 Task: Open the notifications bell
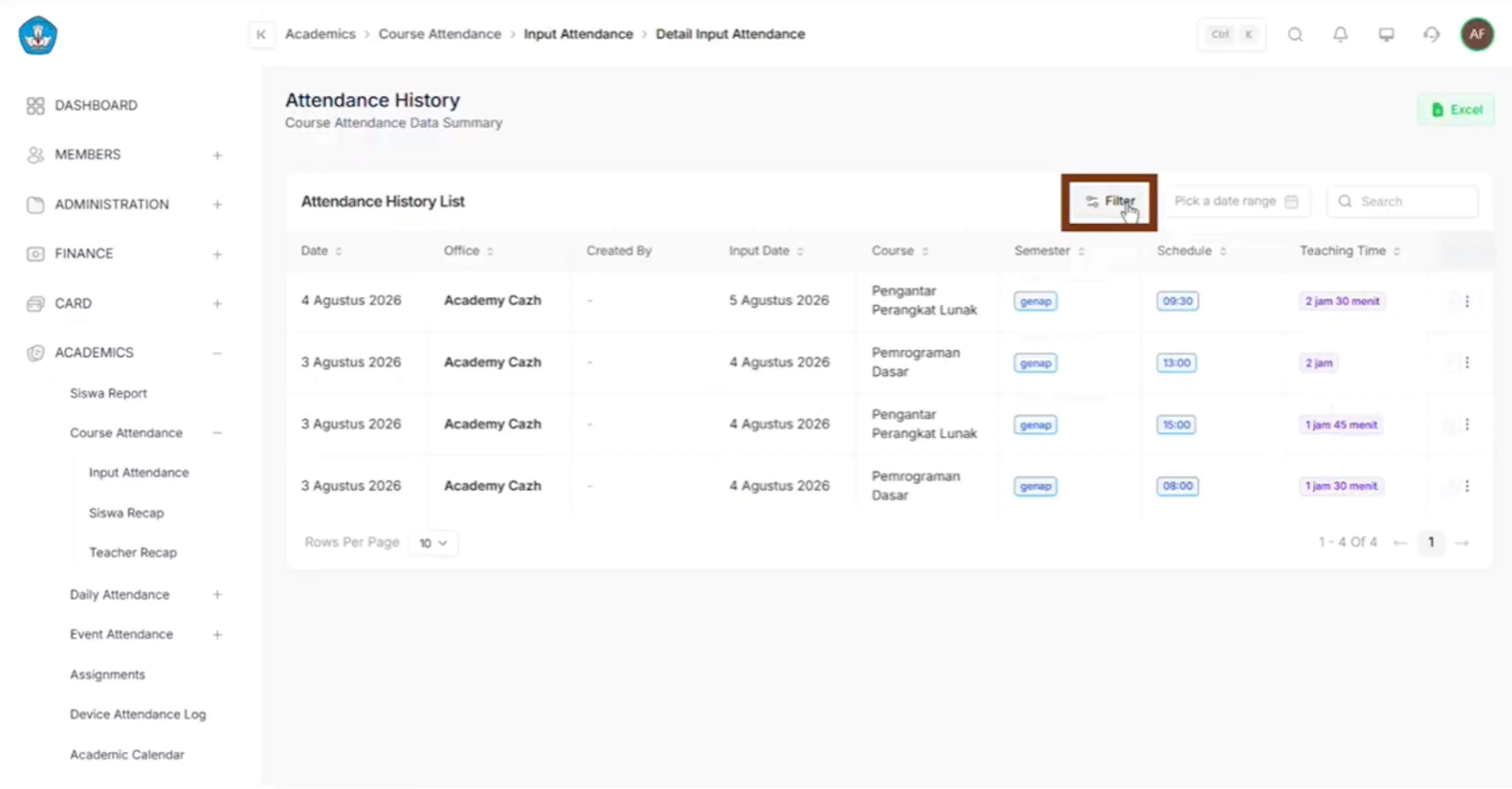(x=1341, y=35)
